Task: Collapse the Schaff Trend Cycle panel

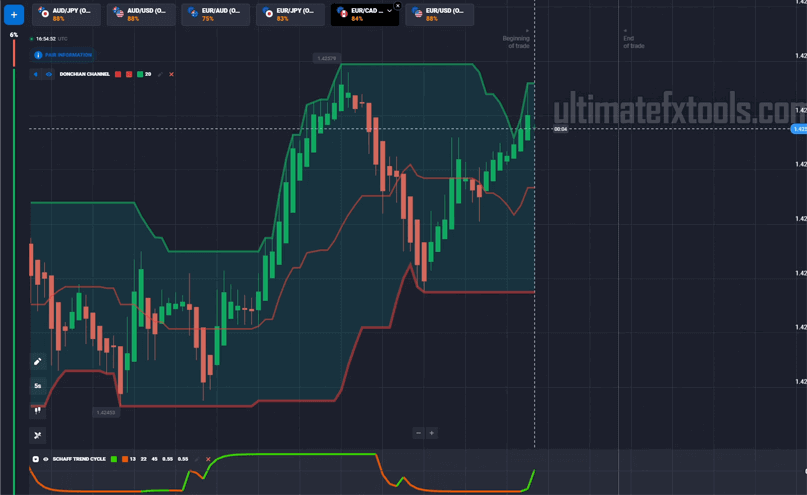Action: click(36, 459)
